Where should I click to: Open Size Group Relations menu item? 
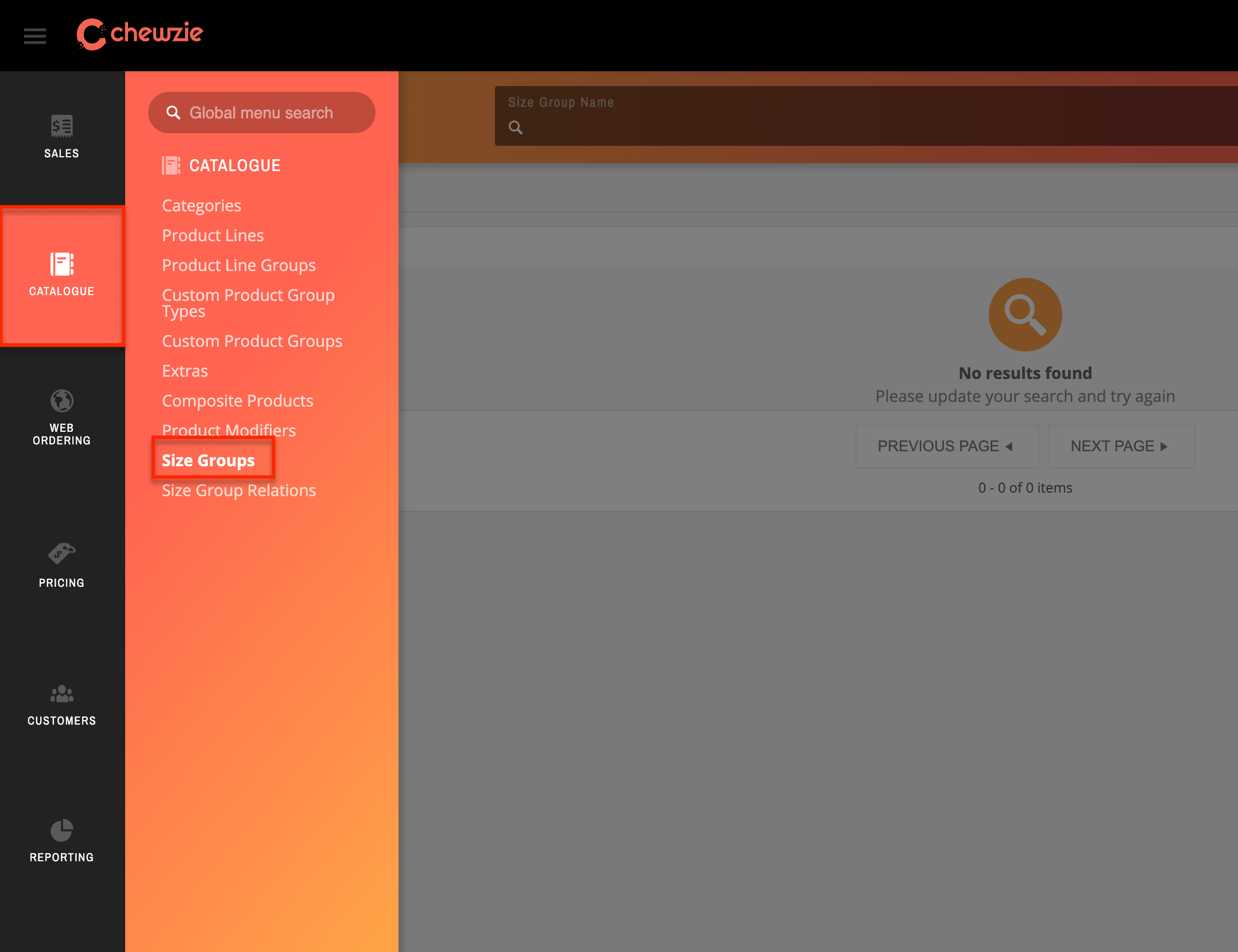click(239, 490)
